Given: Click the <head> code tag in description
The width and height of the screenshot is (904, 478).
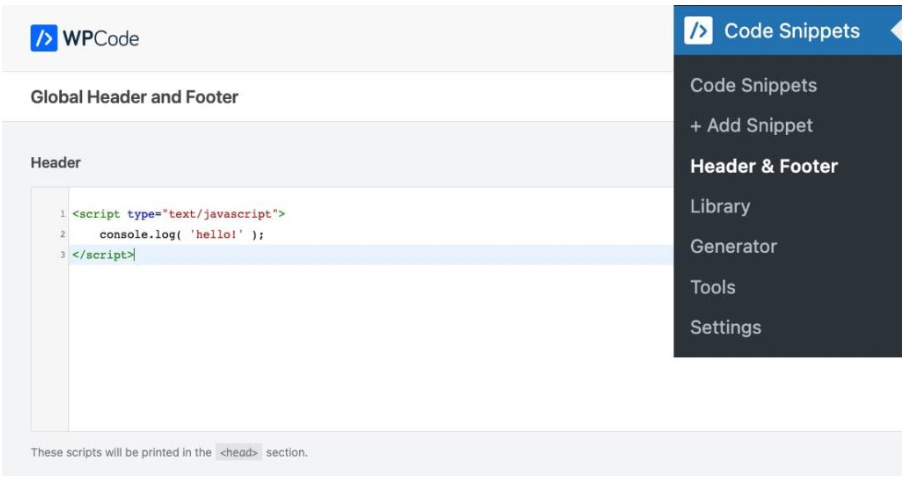Looking at the screenshot, I should (239, 453).
